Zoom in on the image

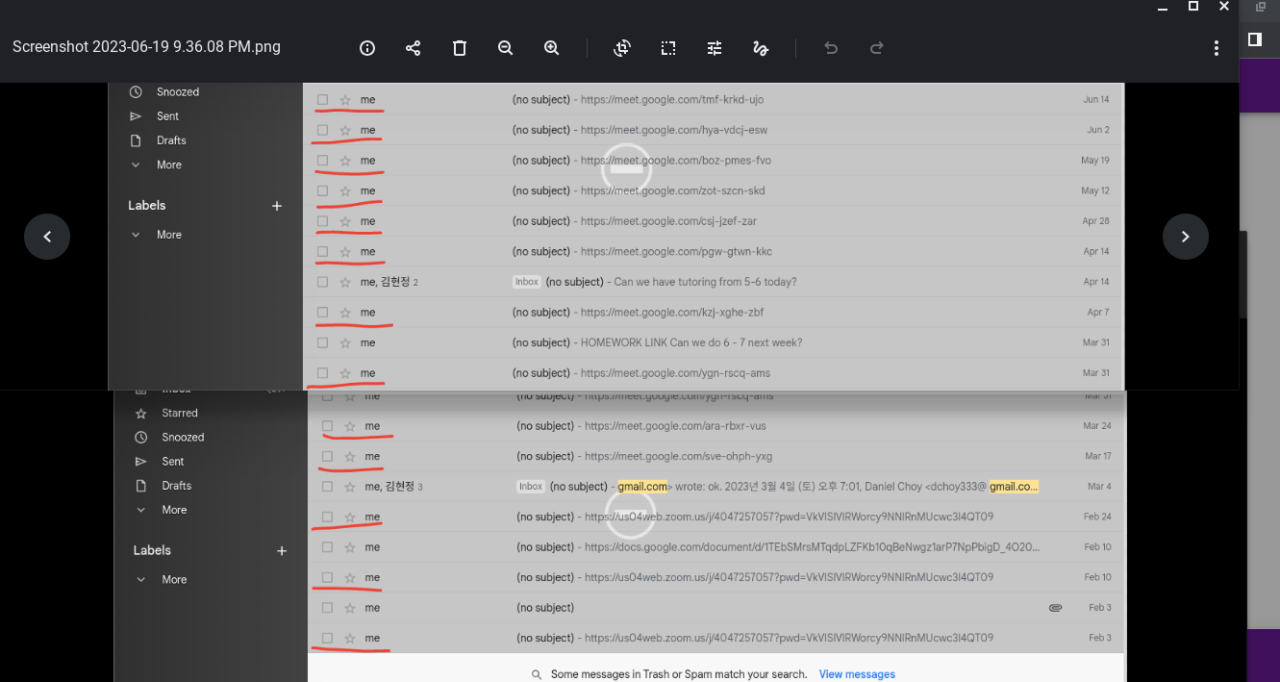[551, 48]
